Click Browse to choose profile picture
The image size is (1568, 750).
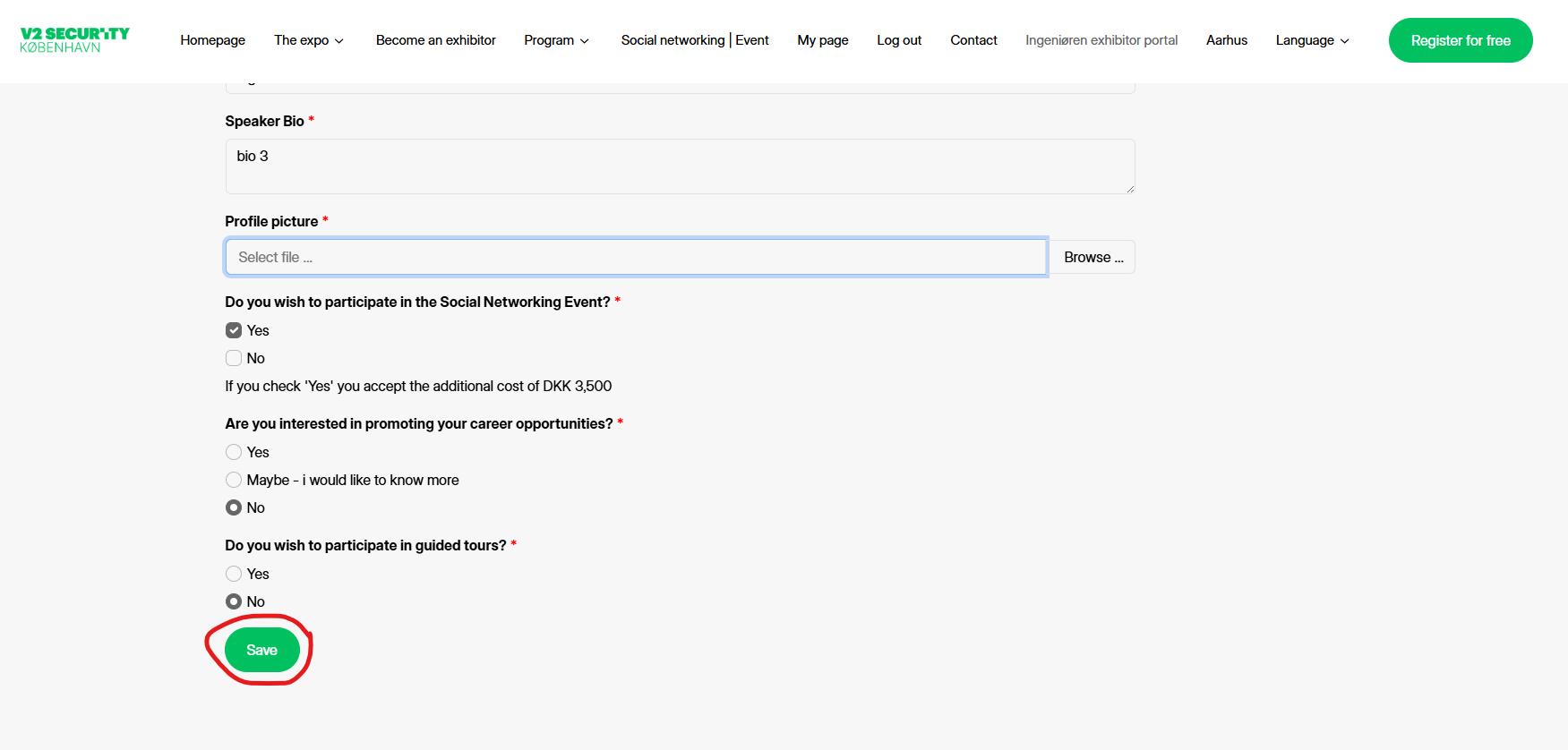[x=1092, y=257]
